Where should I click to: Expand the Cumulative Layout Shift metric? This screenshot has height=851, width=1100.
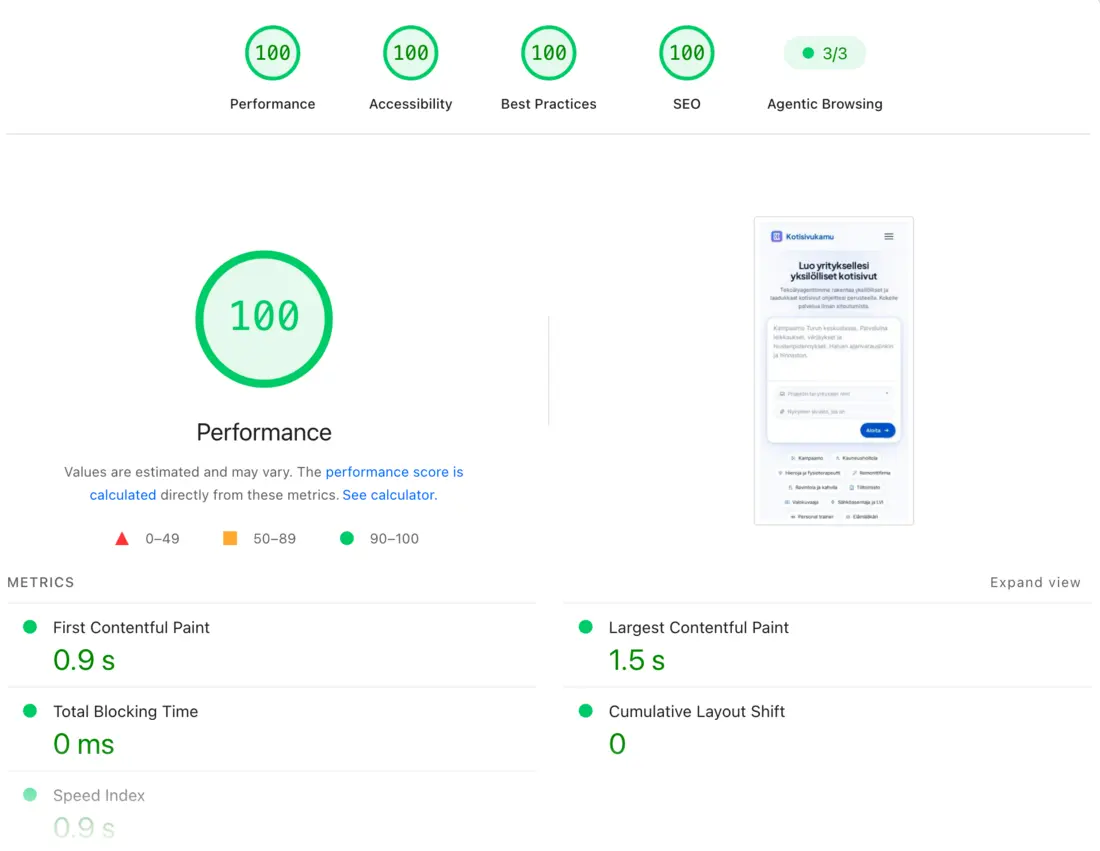click(827, 730)
